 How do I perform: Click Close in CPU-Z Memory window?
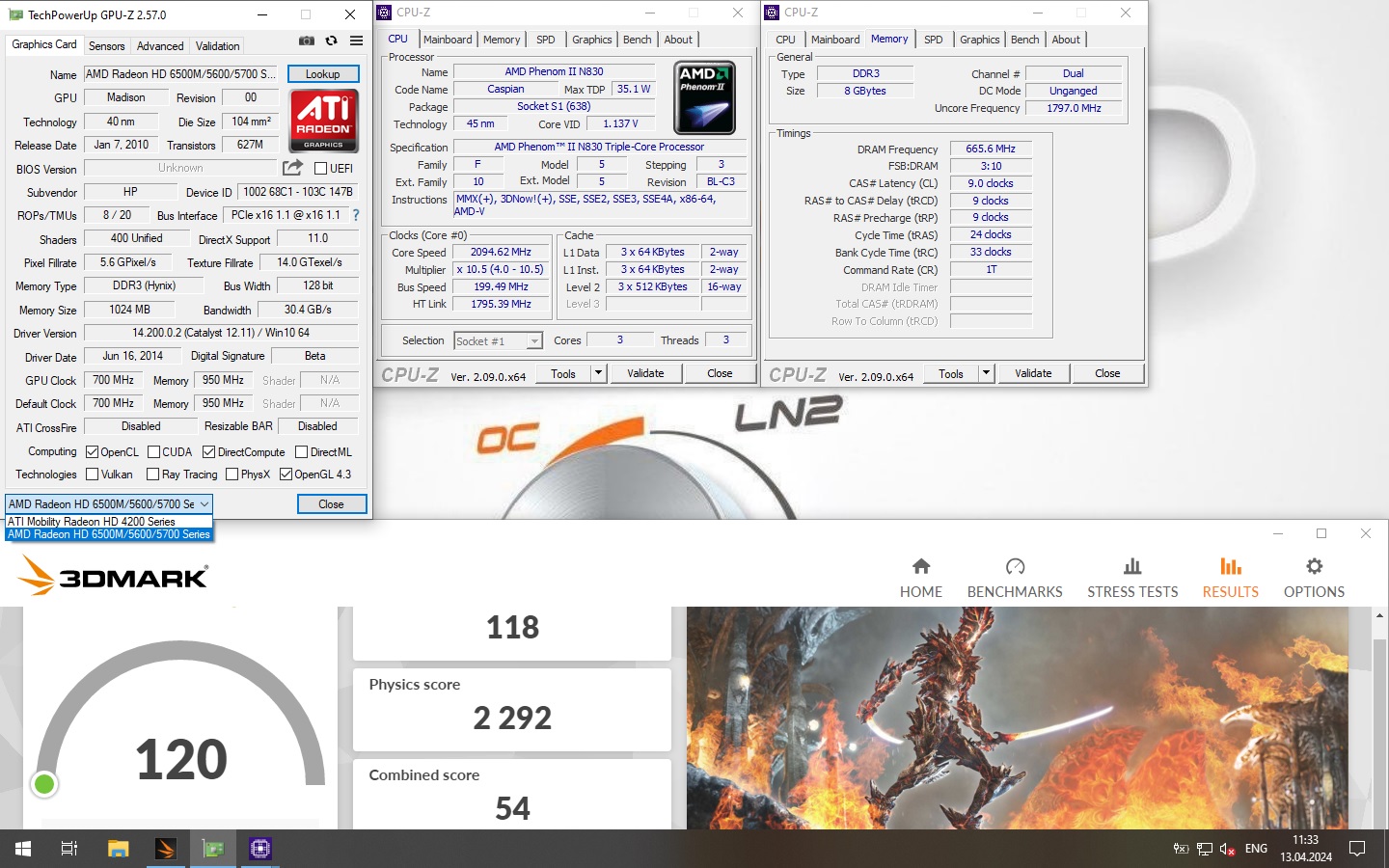pos(1107,373)
